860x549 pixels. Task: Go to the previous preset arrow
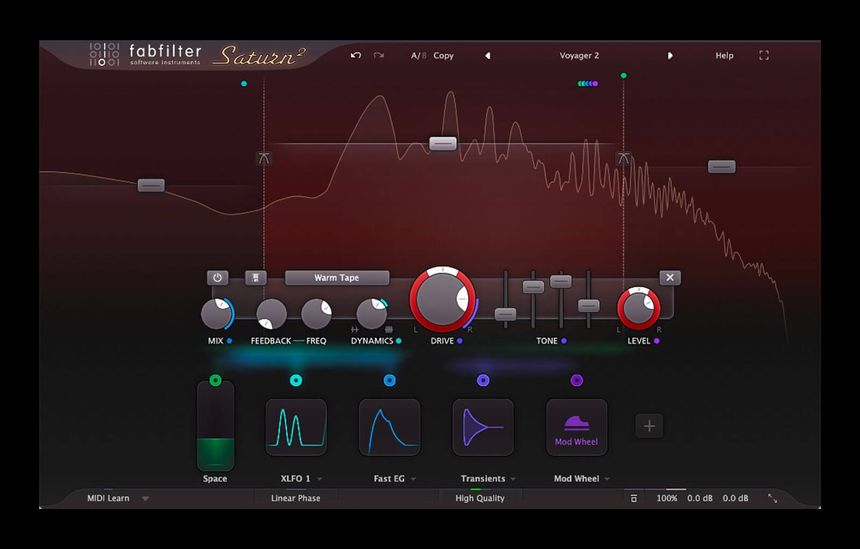pyautogui.click(x=488, y=55)
